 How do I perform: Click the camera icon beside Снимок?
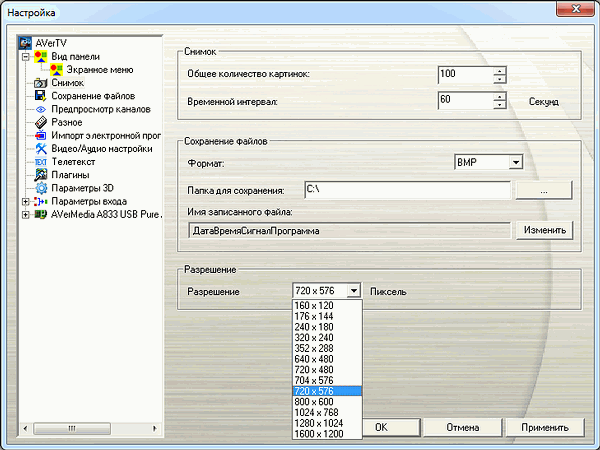[41, 83]
